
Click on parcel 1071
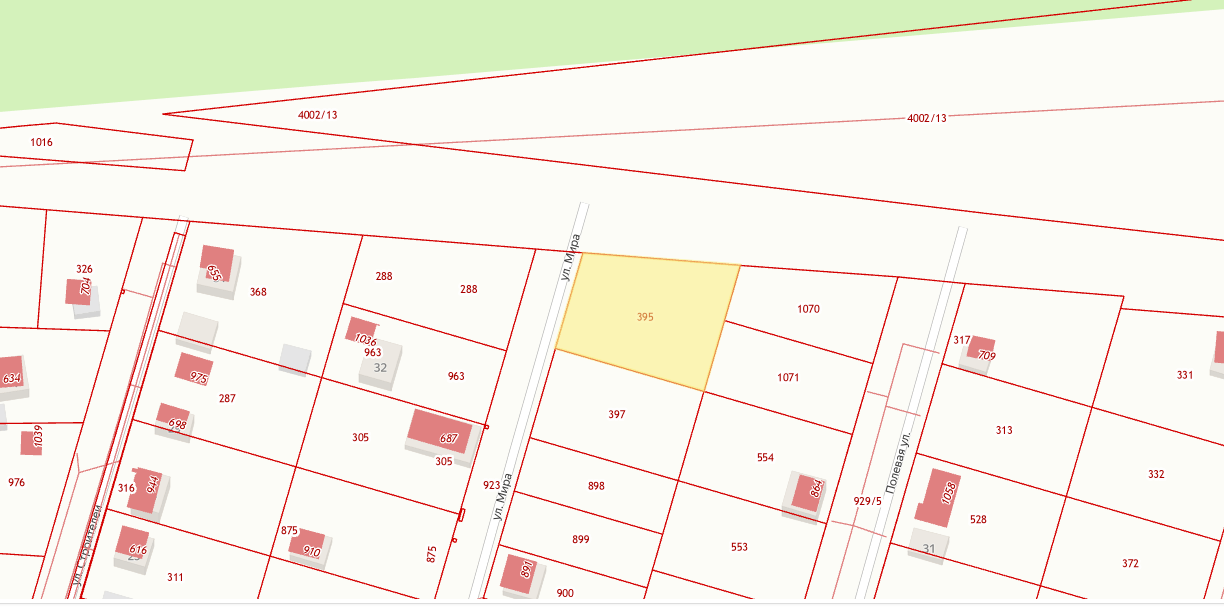(788, 378)
